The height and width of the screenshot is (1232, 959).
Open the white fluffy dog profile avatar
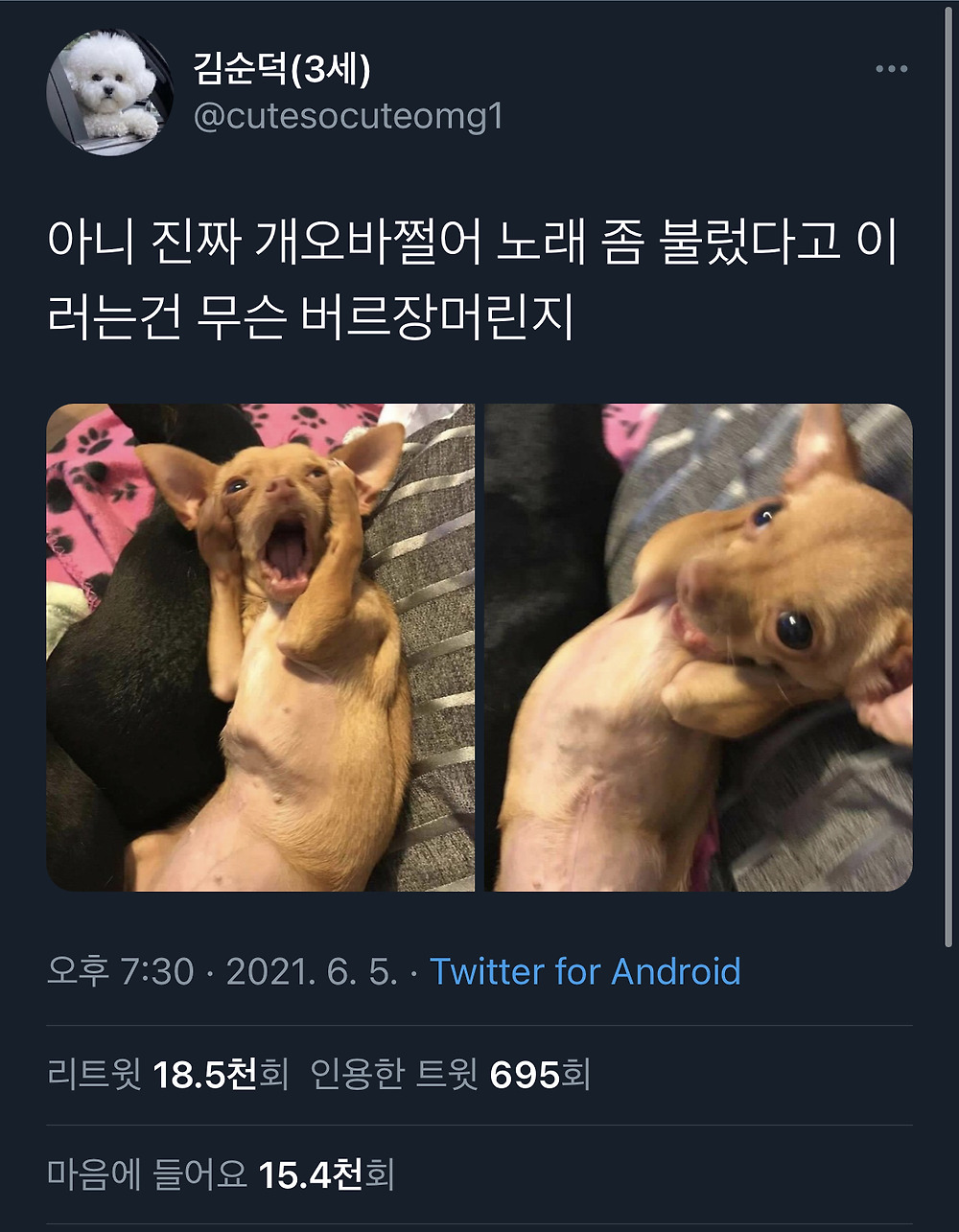[x=109, y=91]
